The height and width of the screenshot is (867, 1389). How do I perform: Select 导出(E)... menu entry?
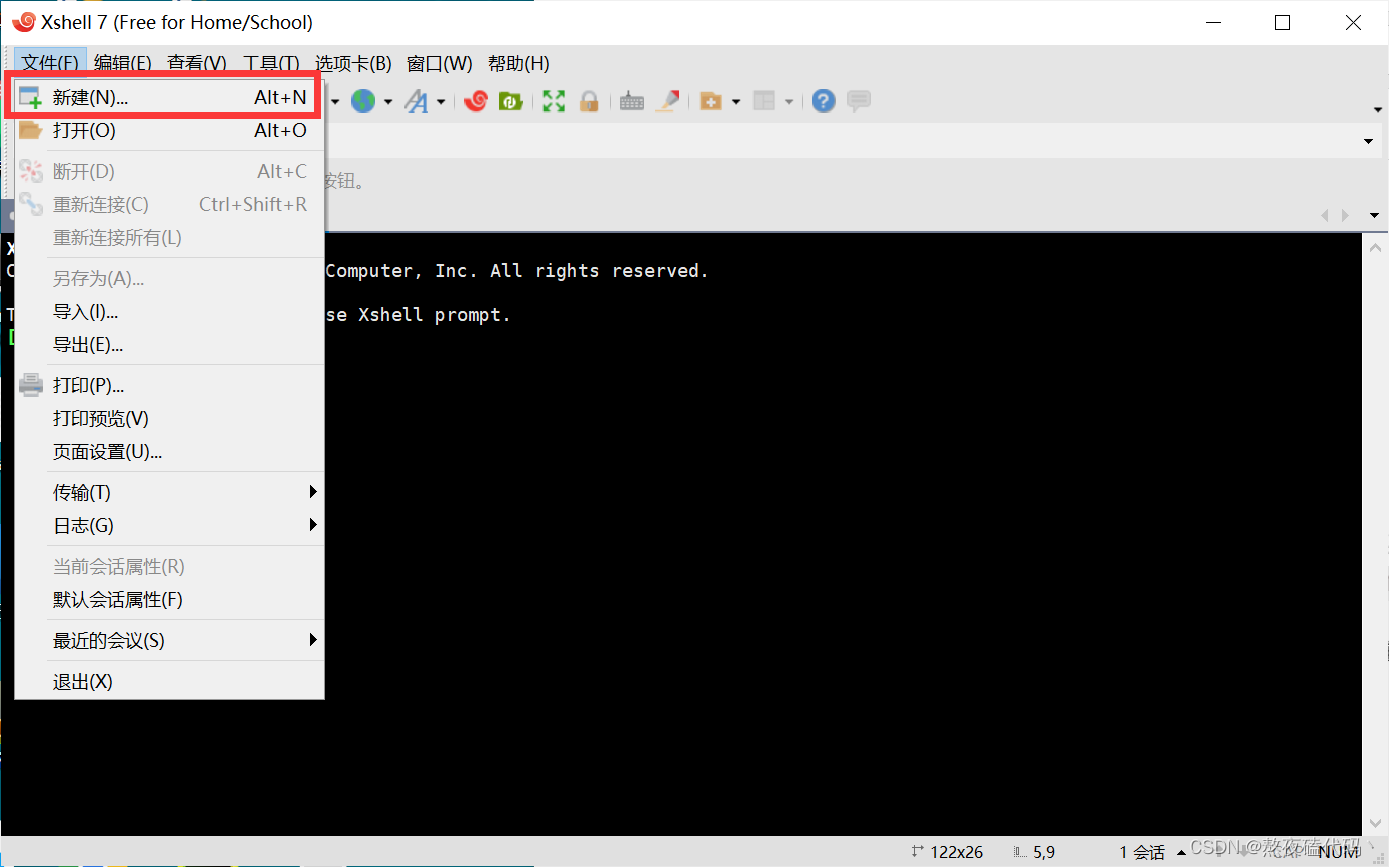[169, 345]
